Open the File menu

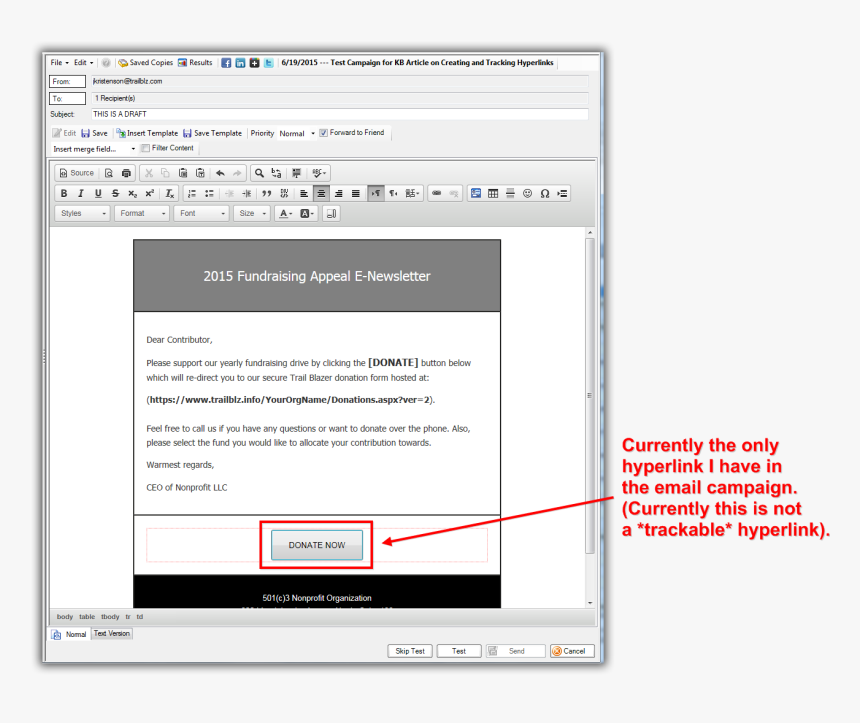pyautogui.click(x=59, y=62)
